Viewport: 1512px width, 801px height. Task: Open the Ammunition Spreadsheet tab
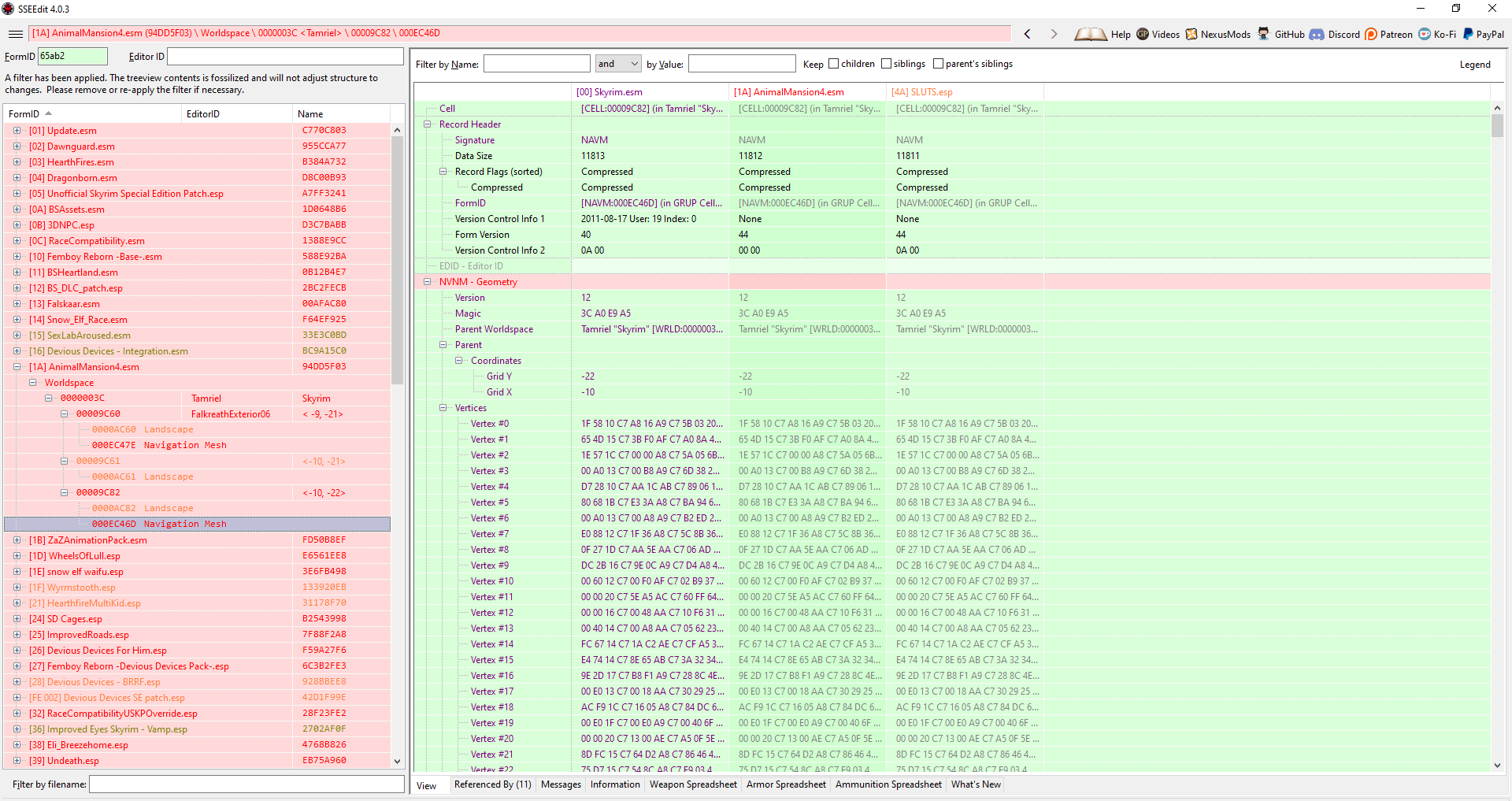pyautogui.click(x=888, y=784)
